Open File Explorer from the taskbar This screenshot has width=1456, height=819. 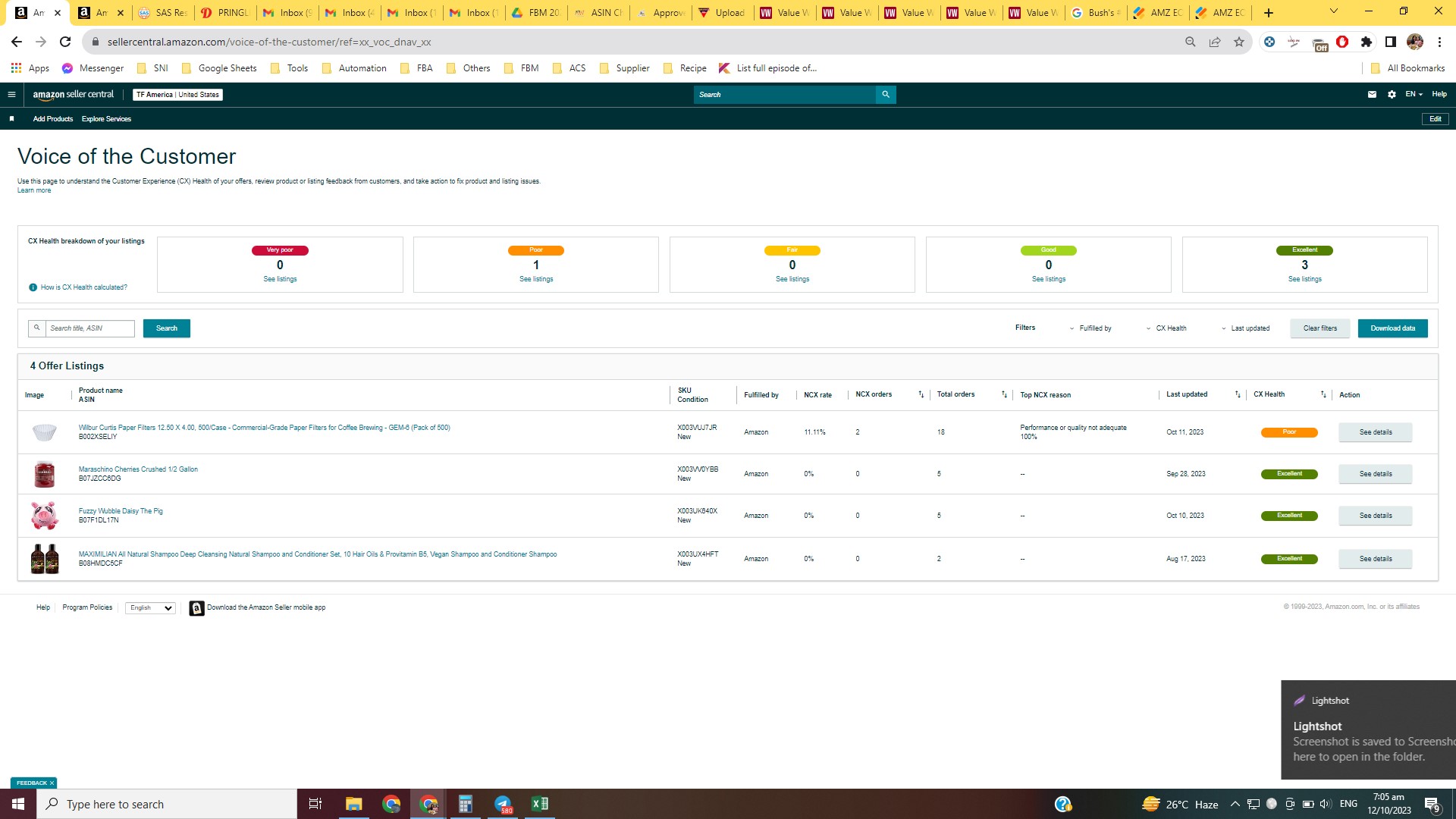click(x=353, y=804)
